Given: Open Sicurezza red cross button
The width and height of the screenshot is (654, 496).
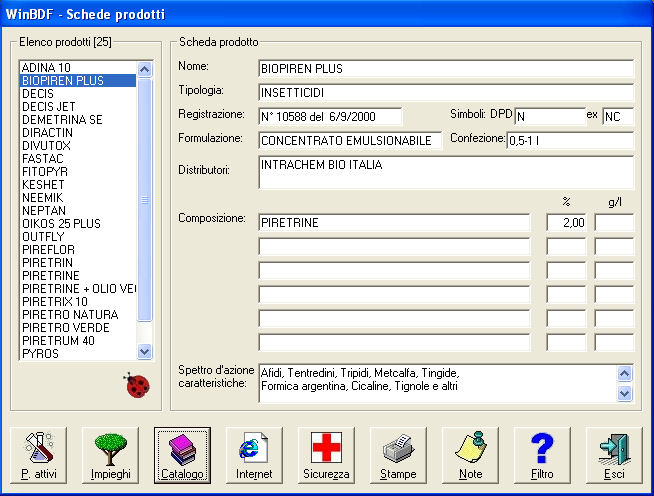Looking at the screenshot, I should tap(326, 456).
